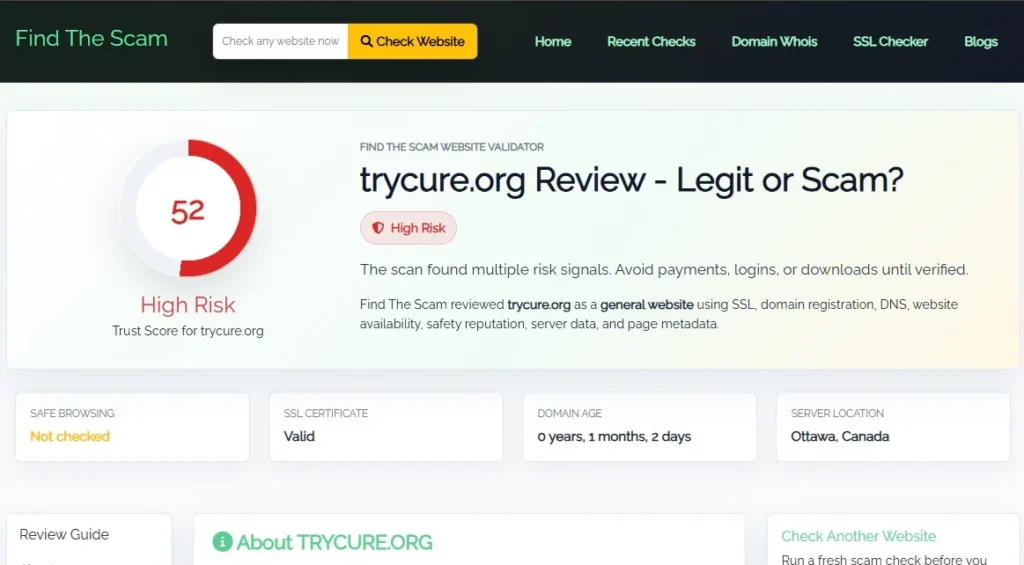Focus the 'Check any website now' field
Viewport: 1024px width, 565px height.
point(280,41)
